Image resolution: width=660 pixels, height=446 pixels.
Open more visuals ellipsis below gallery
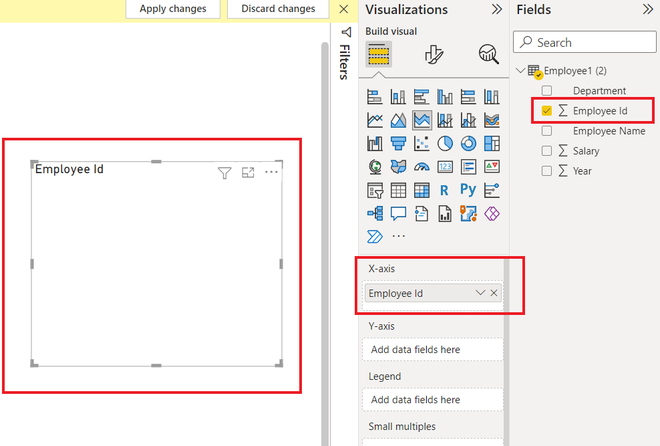point(398,236)
